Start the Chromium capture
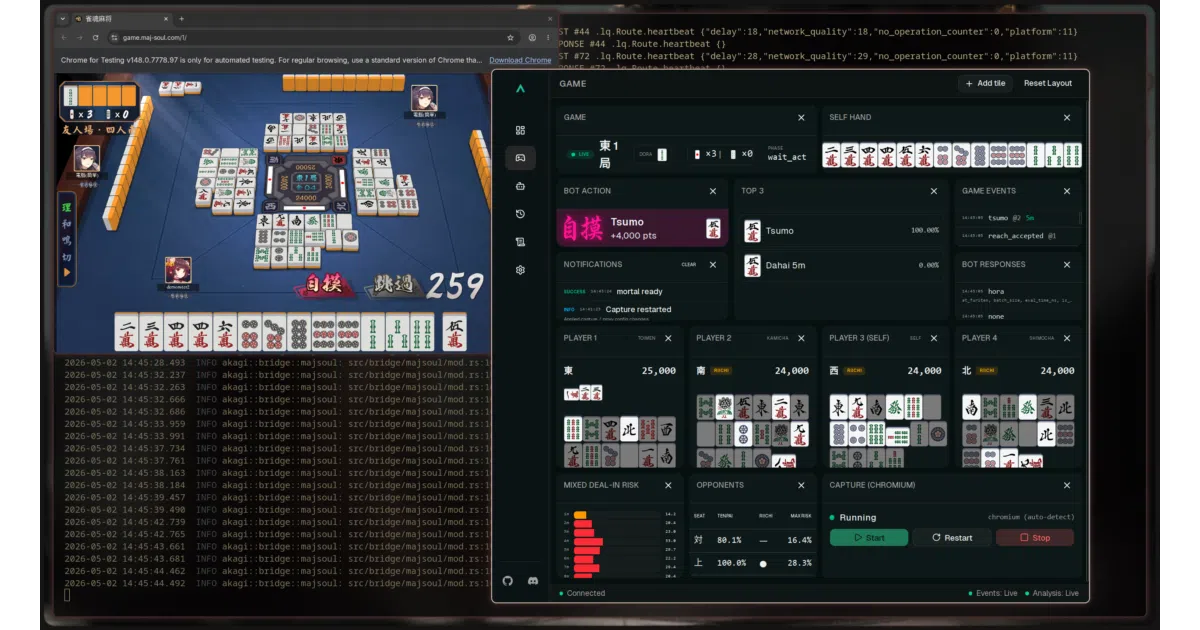This screenshot has height=630, width=1200. point(869,538)
